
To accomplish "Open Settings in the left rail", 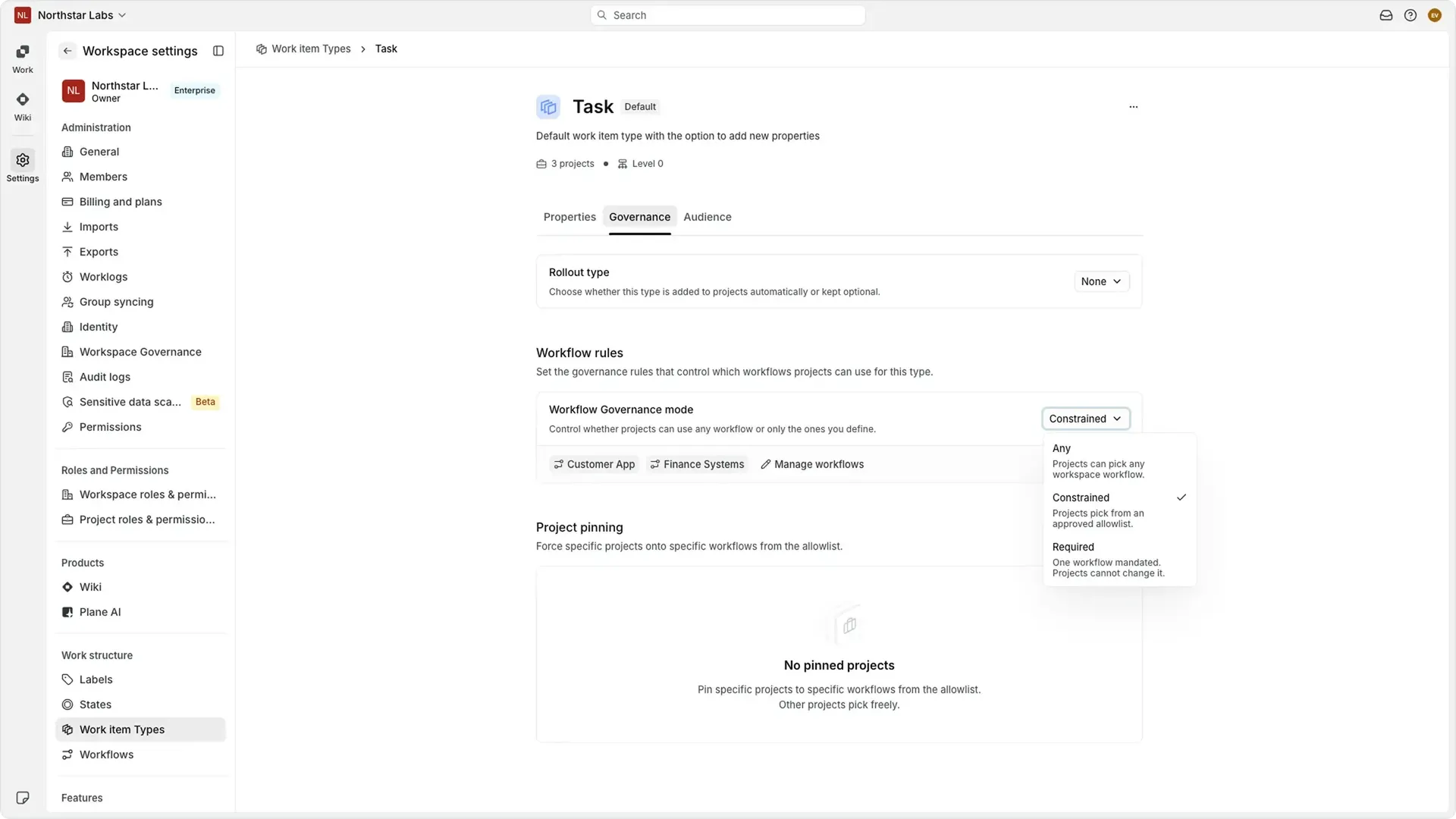I will [x=23, y=167].
